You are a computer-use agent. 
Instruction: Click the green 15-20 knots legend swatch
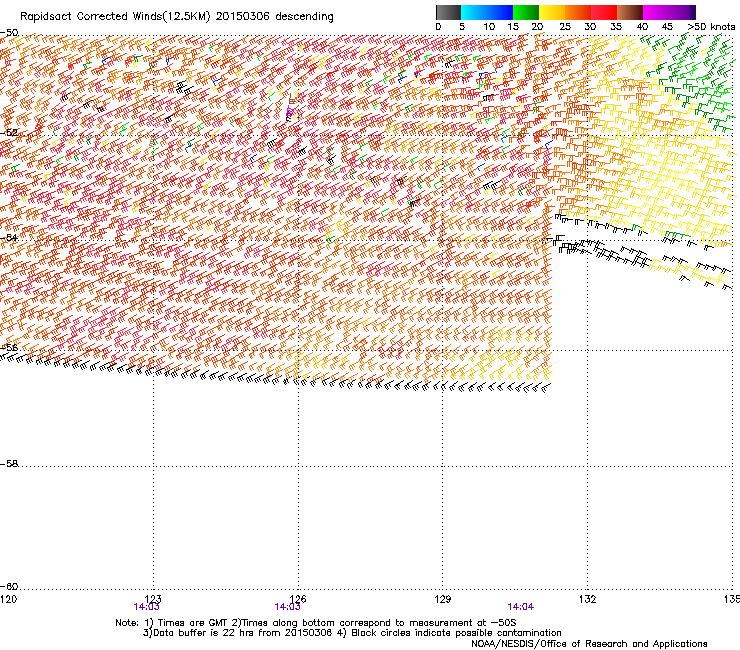click(x=526, y=12)
